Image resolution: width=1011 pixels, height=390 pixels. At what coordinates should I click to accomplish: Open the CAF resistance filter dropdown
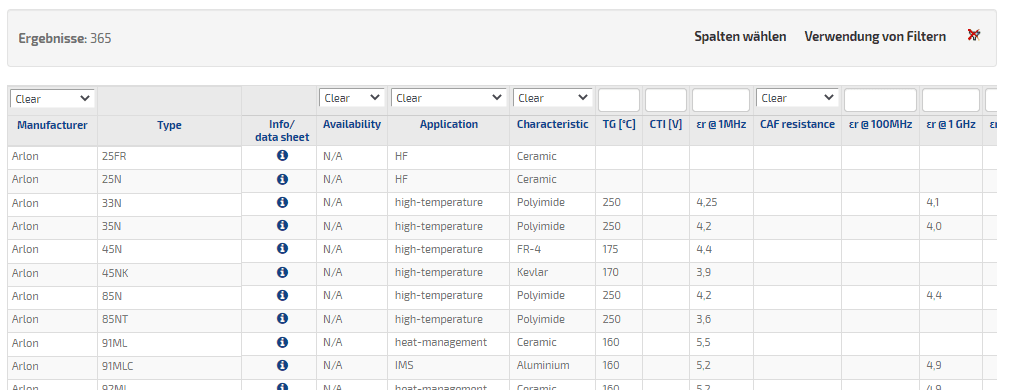coord(797,98)
